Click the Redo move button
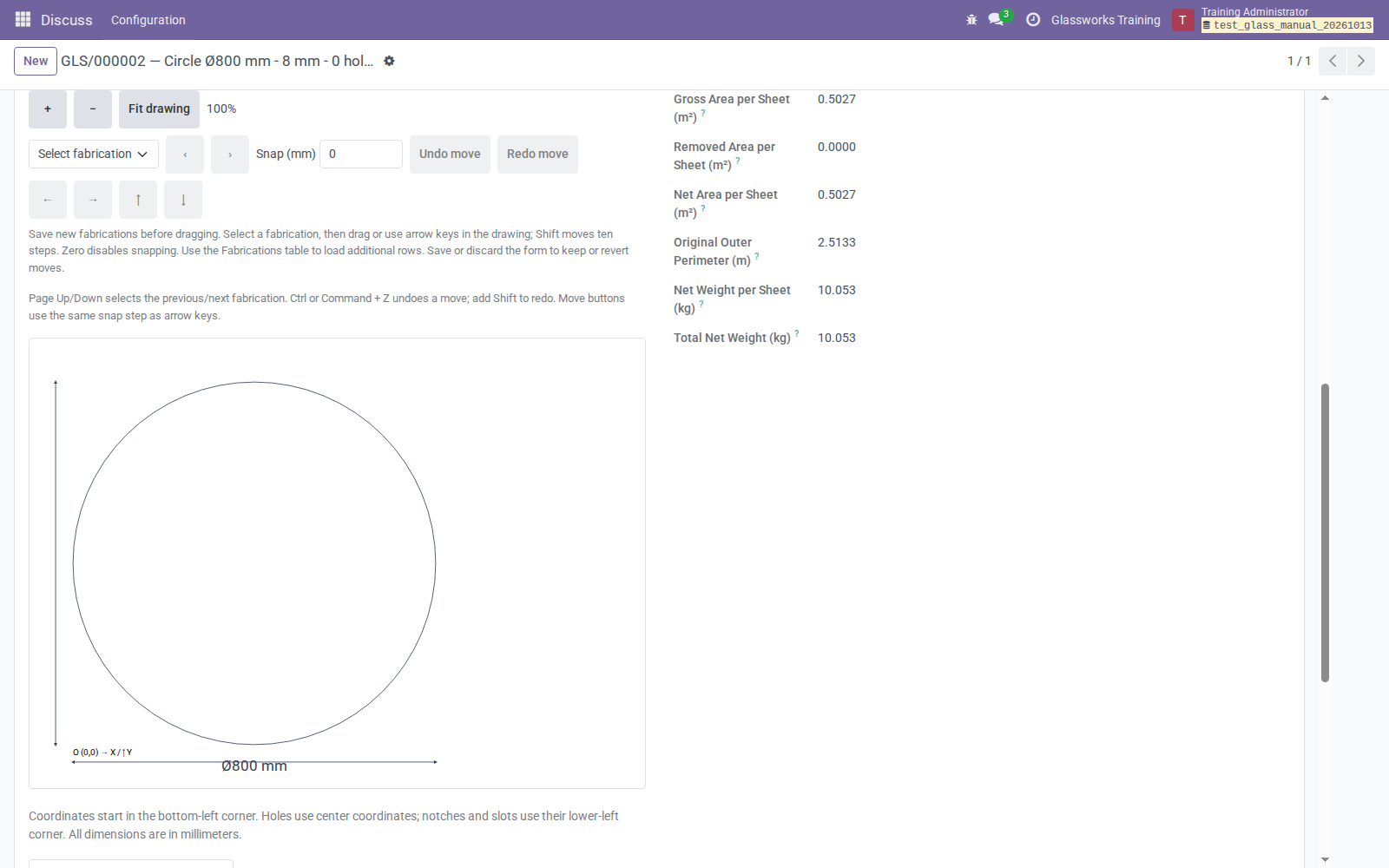This screenshot has width=1389, height=868. (x=537, y=155)
